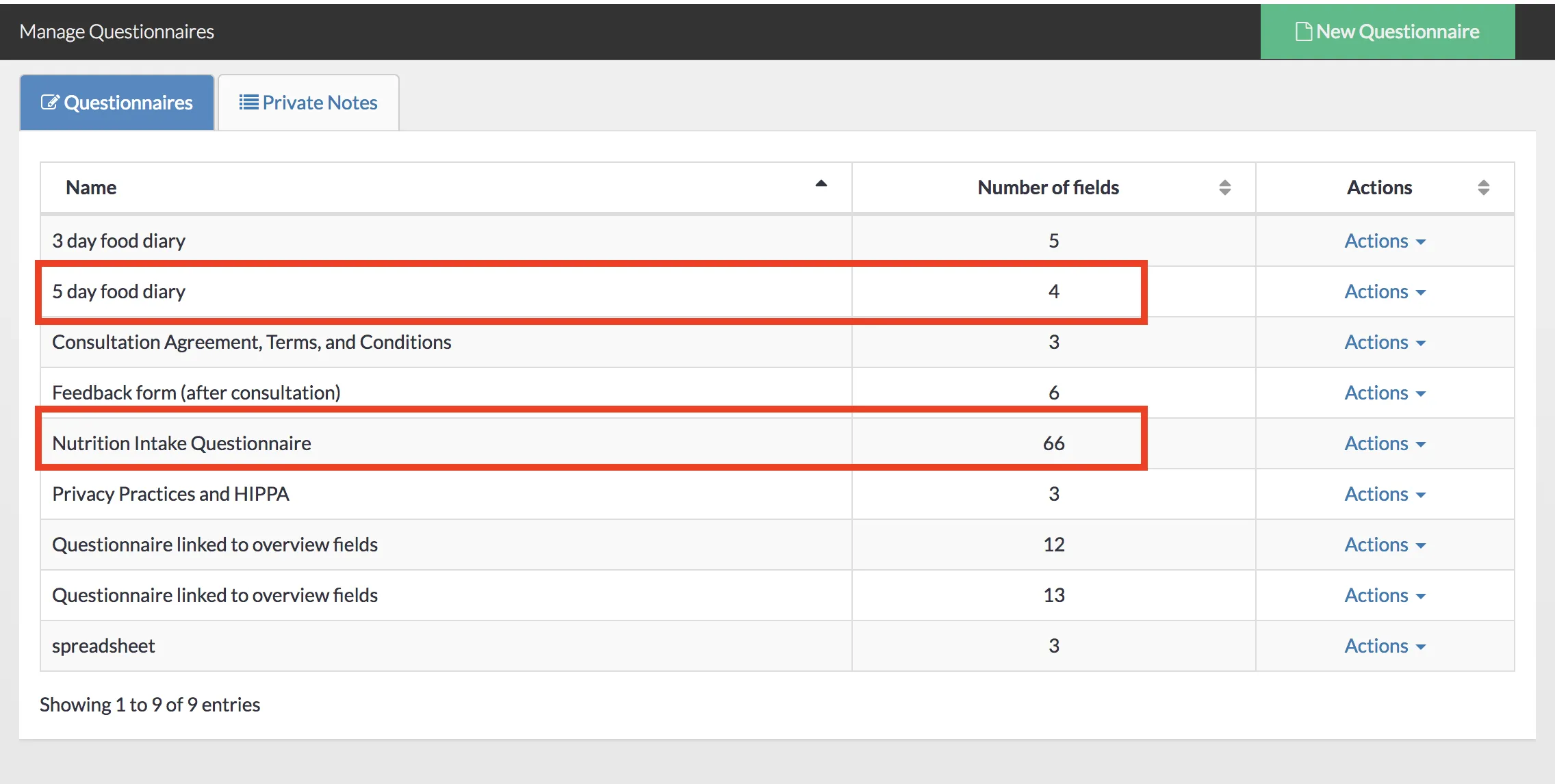Expand Actions for the spreadsheet row
Viewport: 1555px width, 784px height.
pos(1385,646)
